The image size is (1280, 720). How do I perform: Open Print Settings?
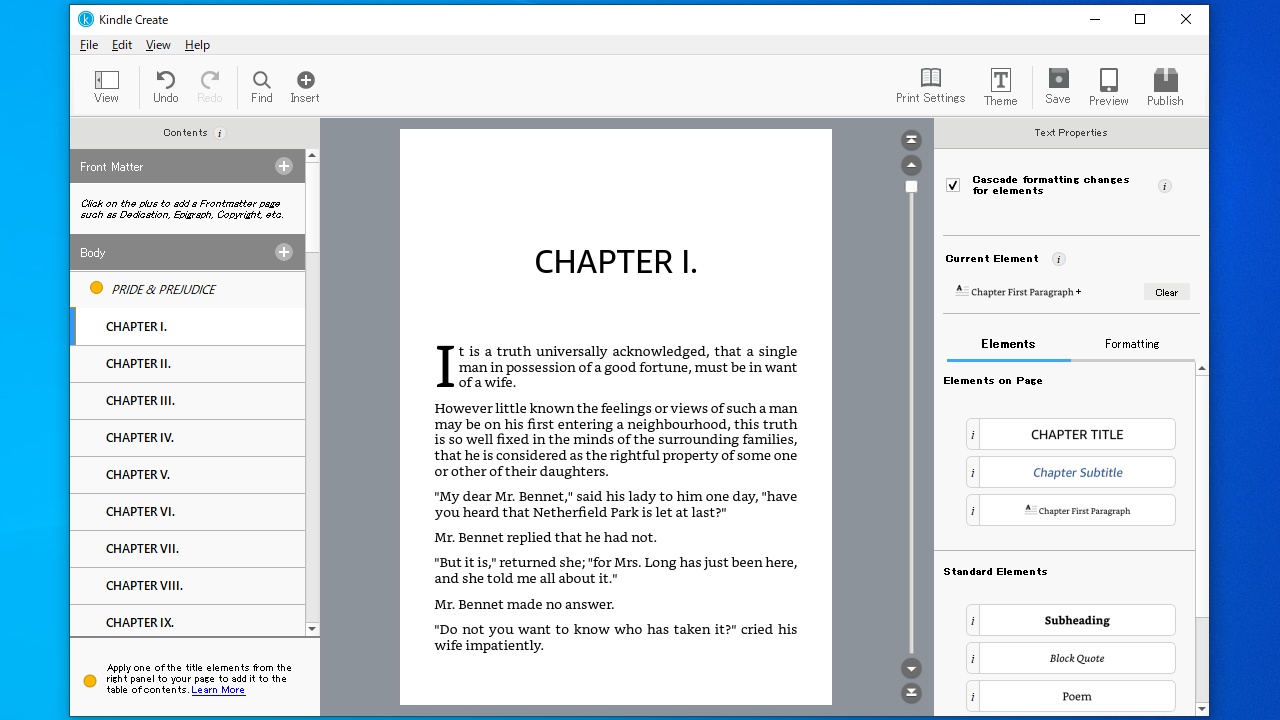tap(930, 86)
